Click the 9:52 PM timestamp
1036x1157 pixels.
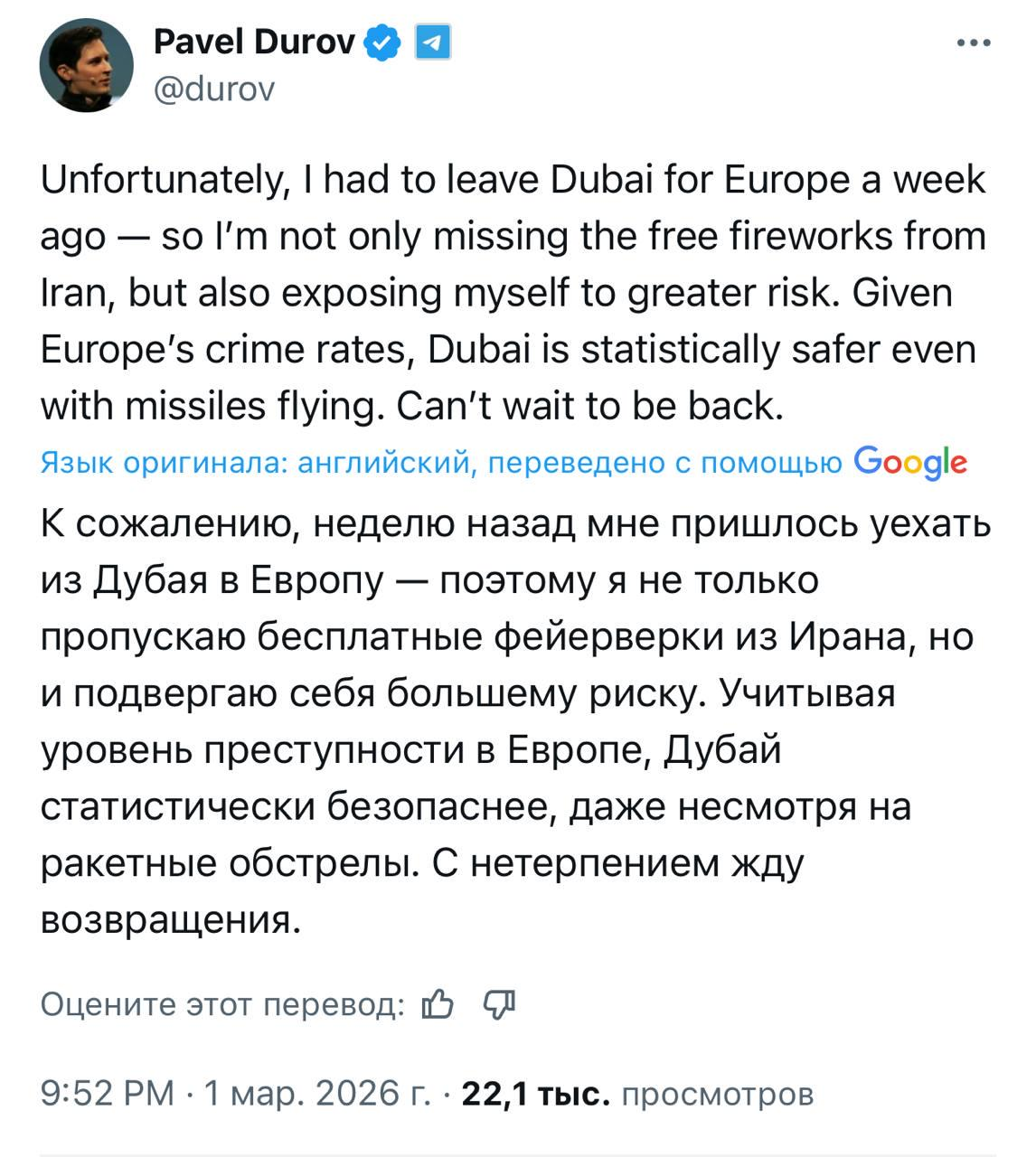click(108, 1094)
